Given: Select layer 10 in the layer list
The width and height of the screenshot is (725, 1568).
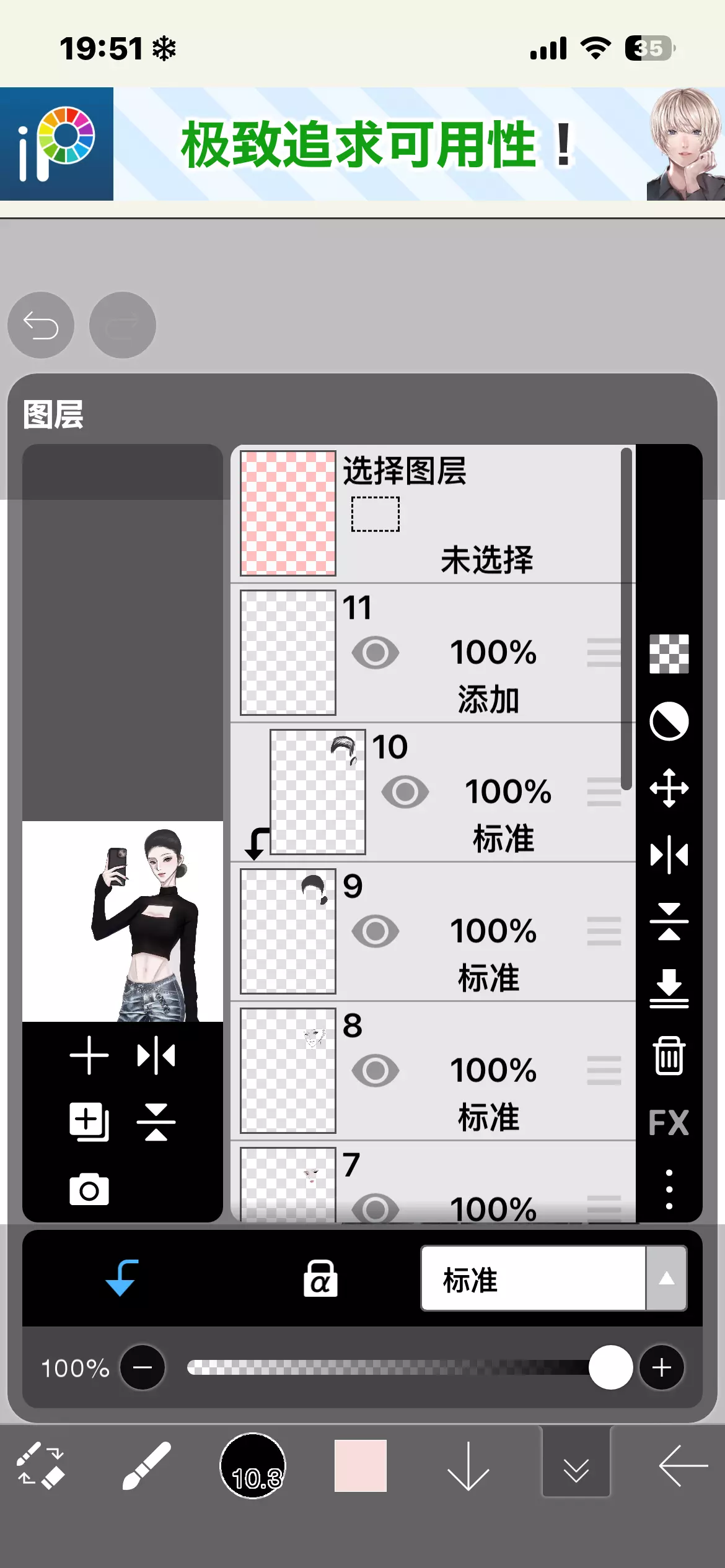Looking at the screenshot, I should coord(433,792).
